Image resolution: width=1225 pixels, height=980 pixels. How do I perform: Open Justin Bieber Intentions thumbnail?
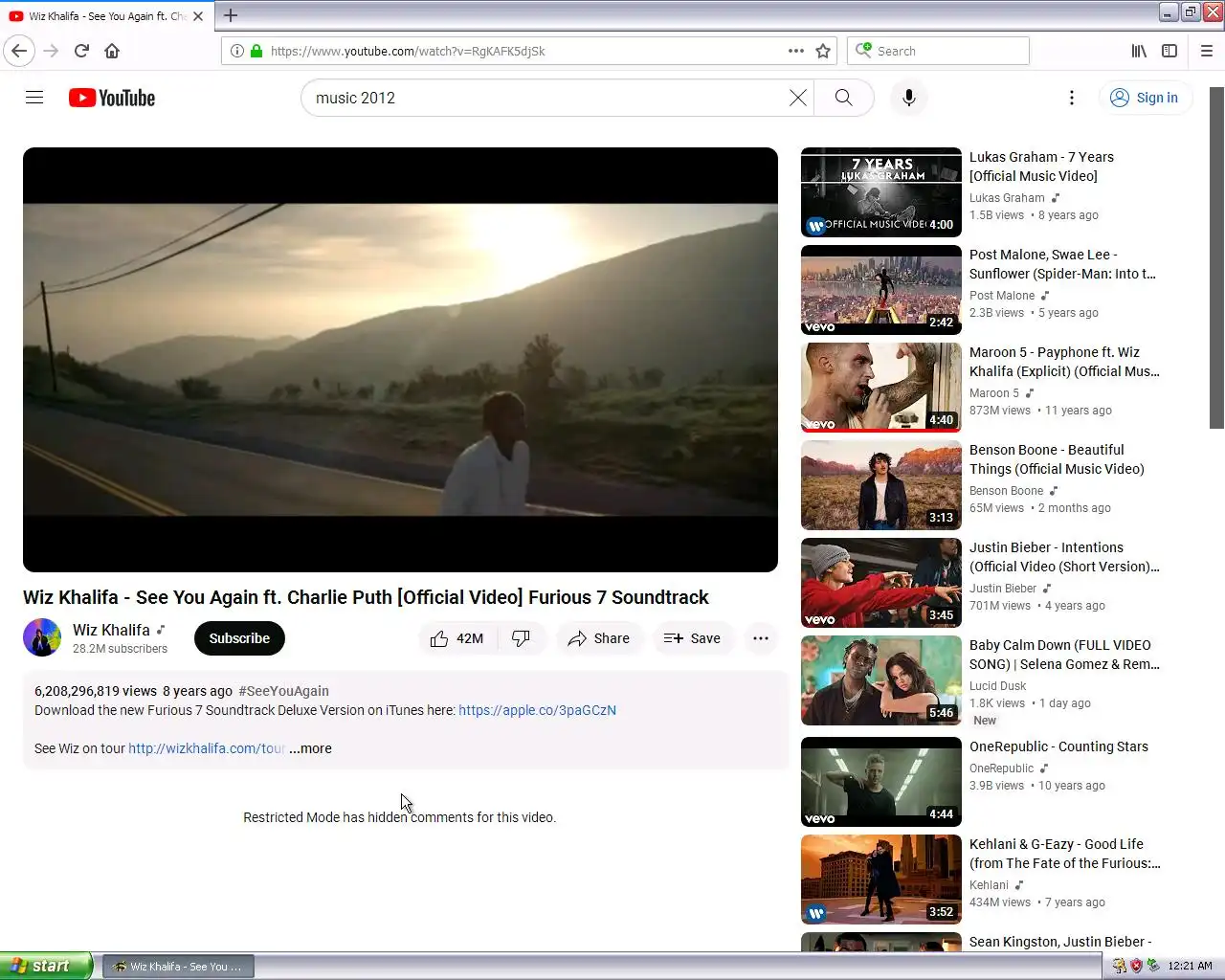pos(881,583)
